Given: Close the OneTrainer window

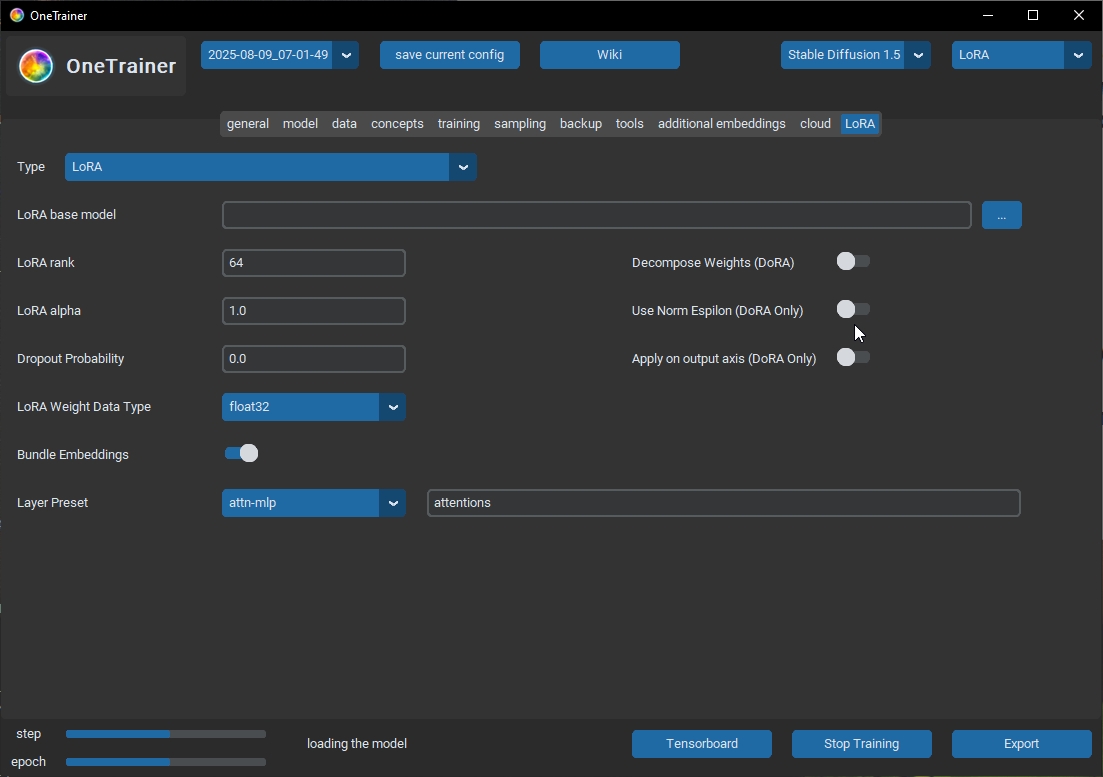Looking at the screenshot, I should pyautogui.click(x=1078, y=15).
